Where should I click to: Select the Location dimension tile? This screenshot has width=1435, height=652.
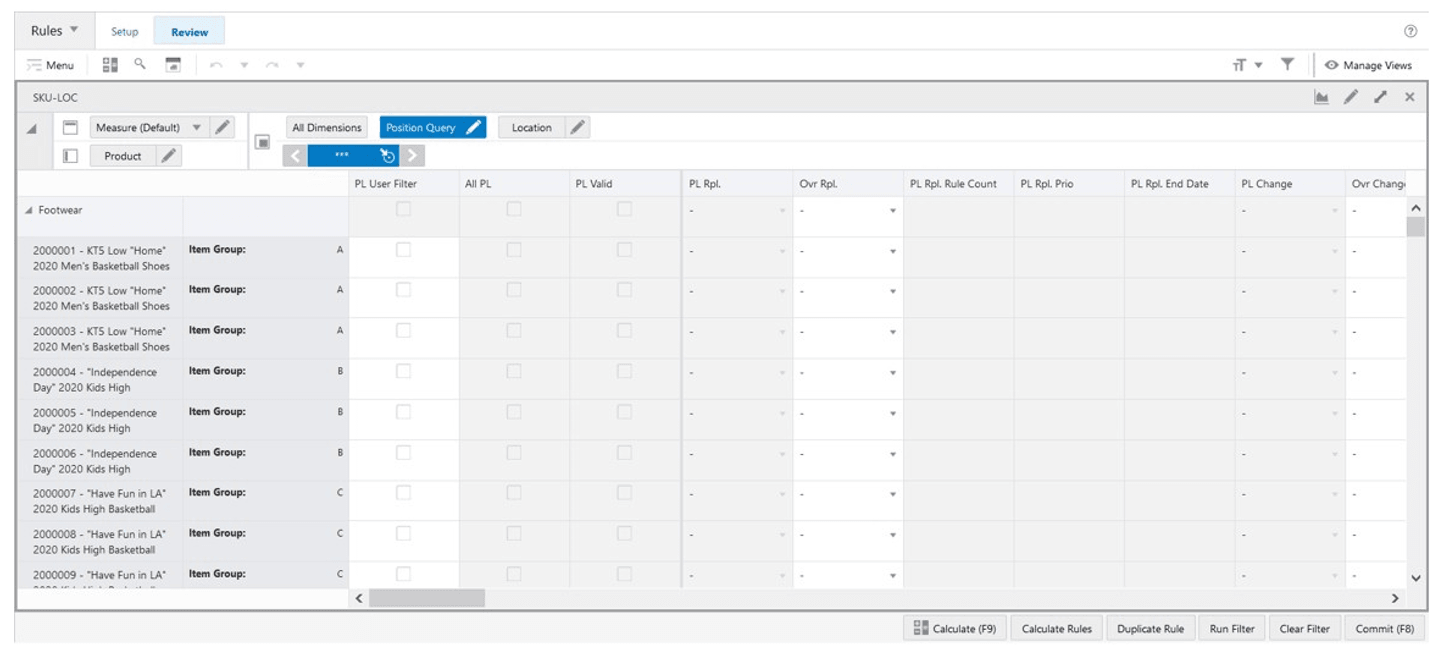531,127
